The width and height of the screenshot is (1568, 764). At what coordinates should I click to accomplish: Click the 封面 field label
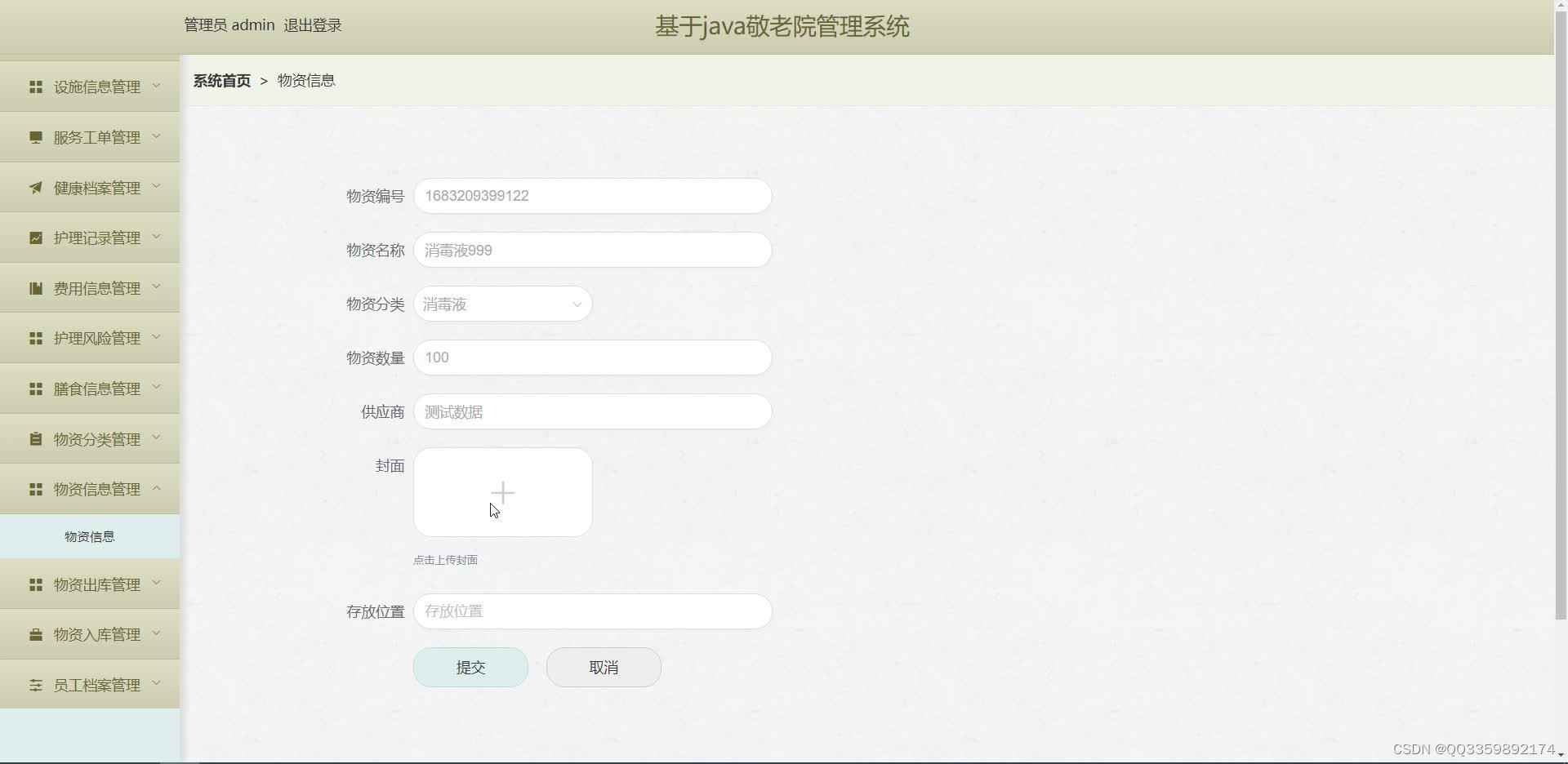[390, 466]
